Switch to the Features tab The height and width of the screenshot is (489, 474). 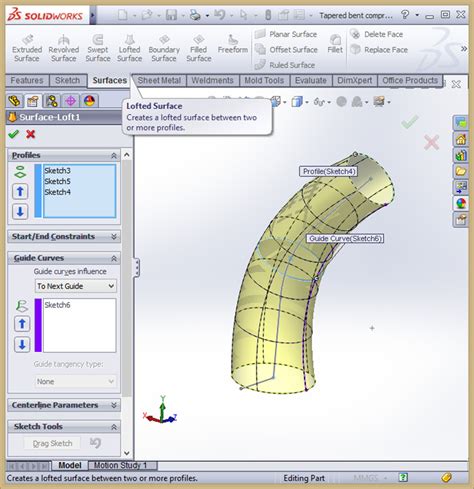tap(27, 80)
